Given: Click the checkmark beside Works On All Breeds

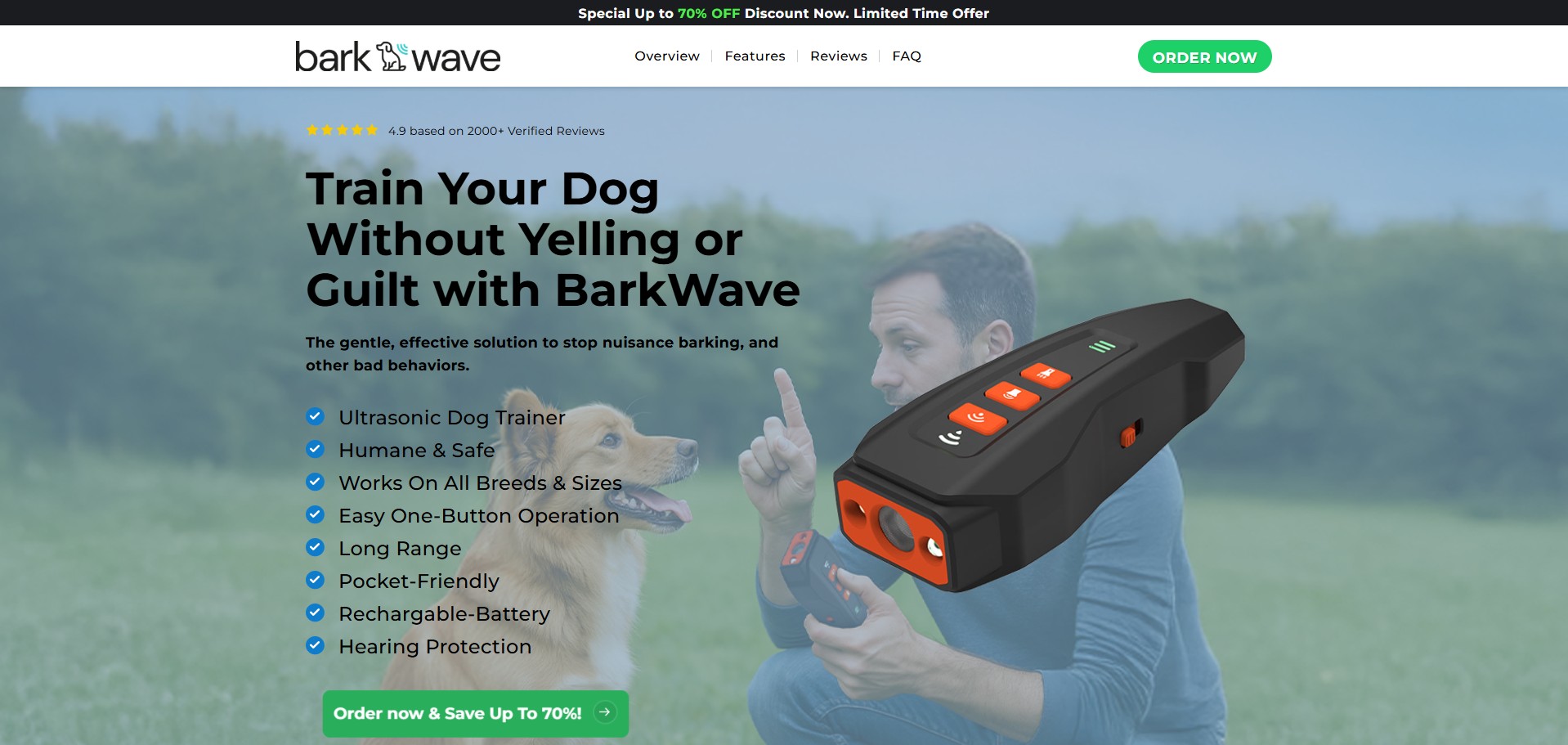Looking at the screenshot, I should (315, 482).
